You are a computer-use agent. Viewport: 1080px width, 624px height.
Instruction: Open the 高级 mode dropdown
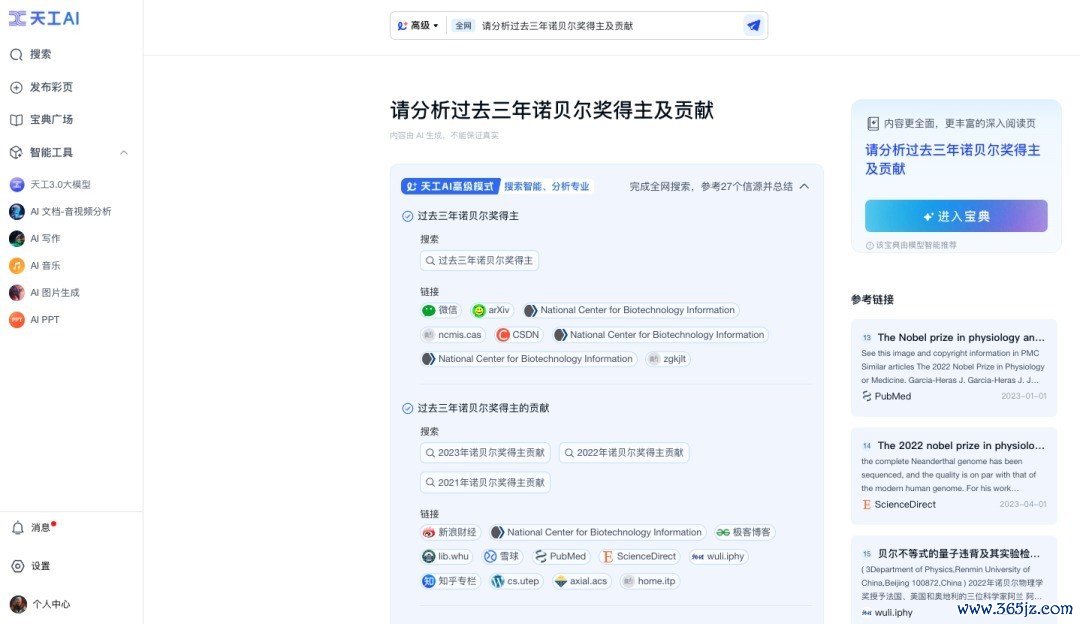[x=417, y=25]
